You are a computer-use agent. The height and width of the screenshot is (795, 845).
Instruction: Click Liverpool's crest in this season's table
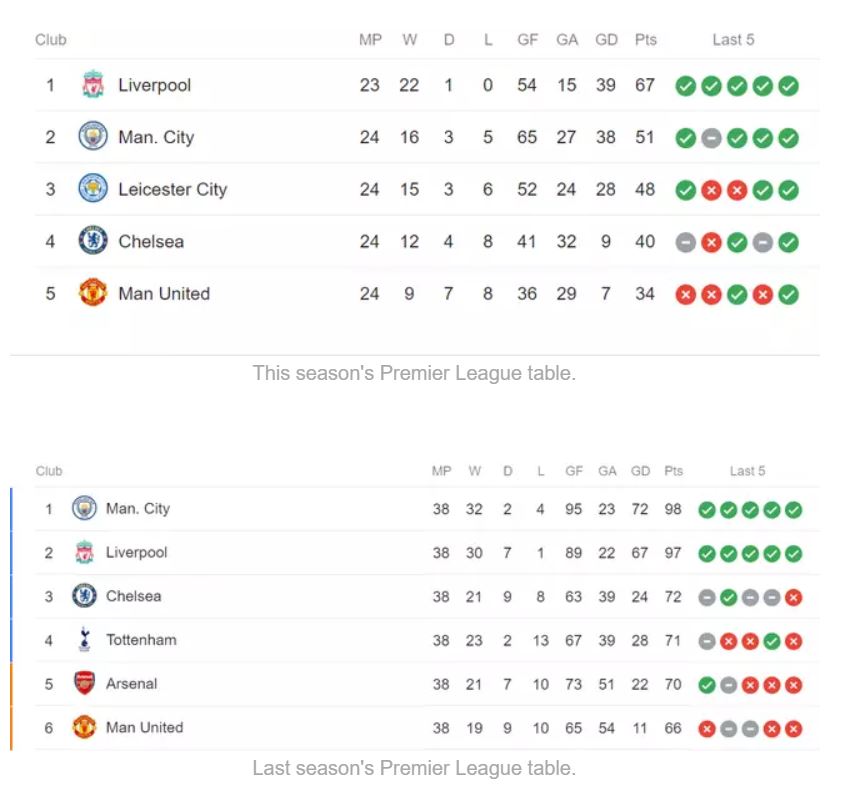click(x=93, y=85)
